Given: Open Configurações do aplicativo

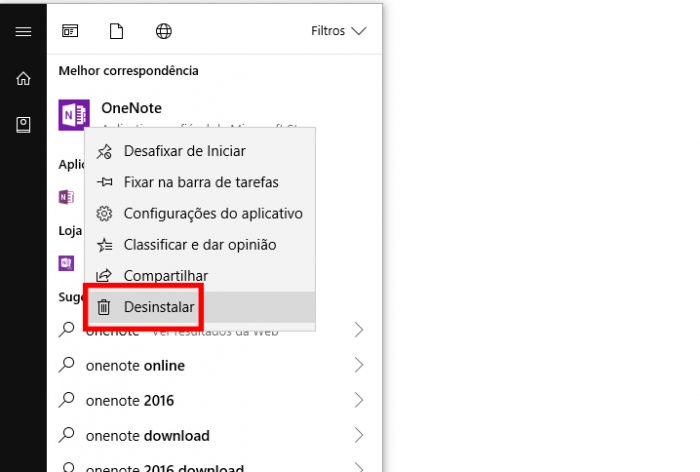Looking at the screenshot, I should point(200,213).
